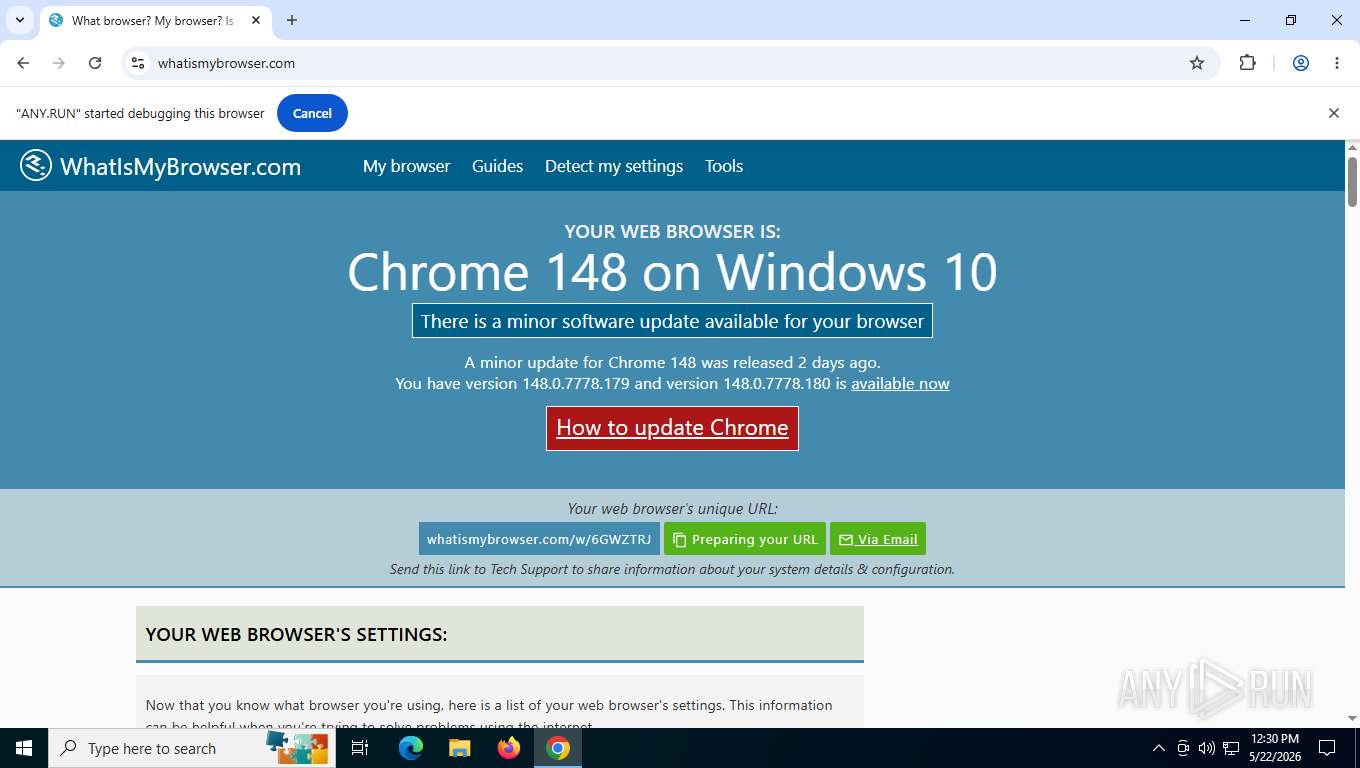Click the 'minor software update available' notice

click(x=672, y=321)
